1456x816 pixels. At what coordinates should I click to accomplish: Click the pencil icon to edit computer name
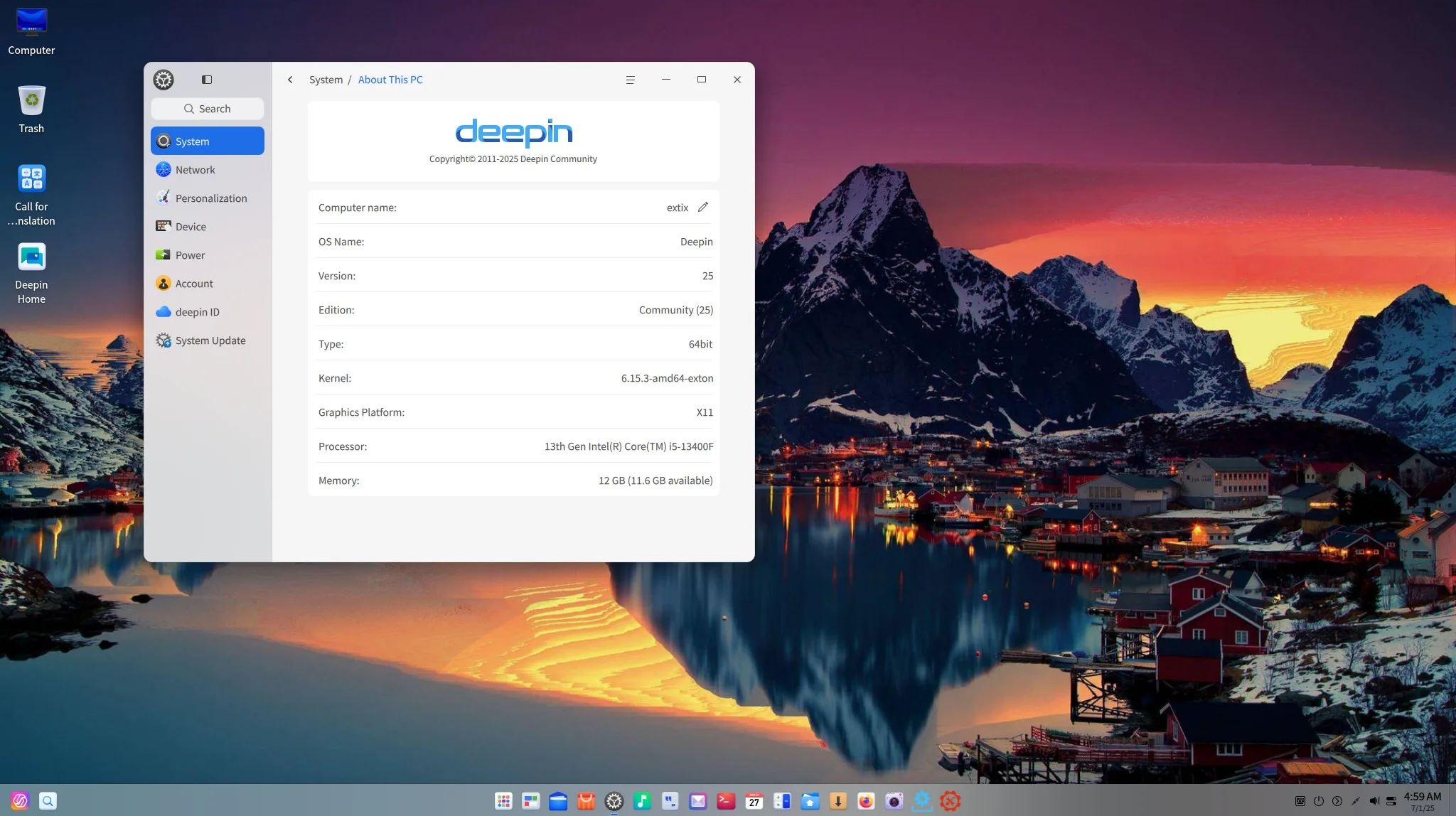tap(703, 207)
